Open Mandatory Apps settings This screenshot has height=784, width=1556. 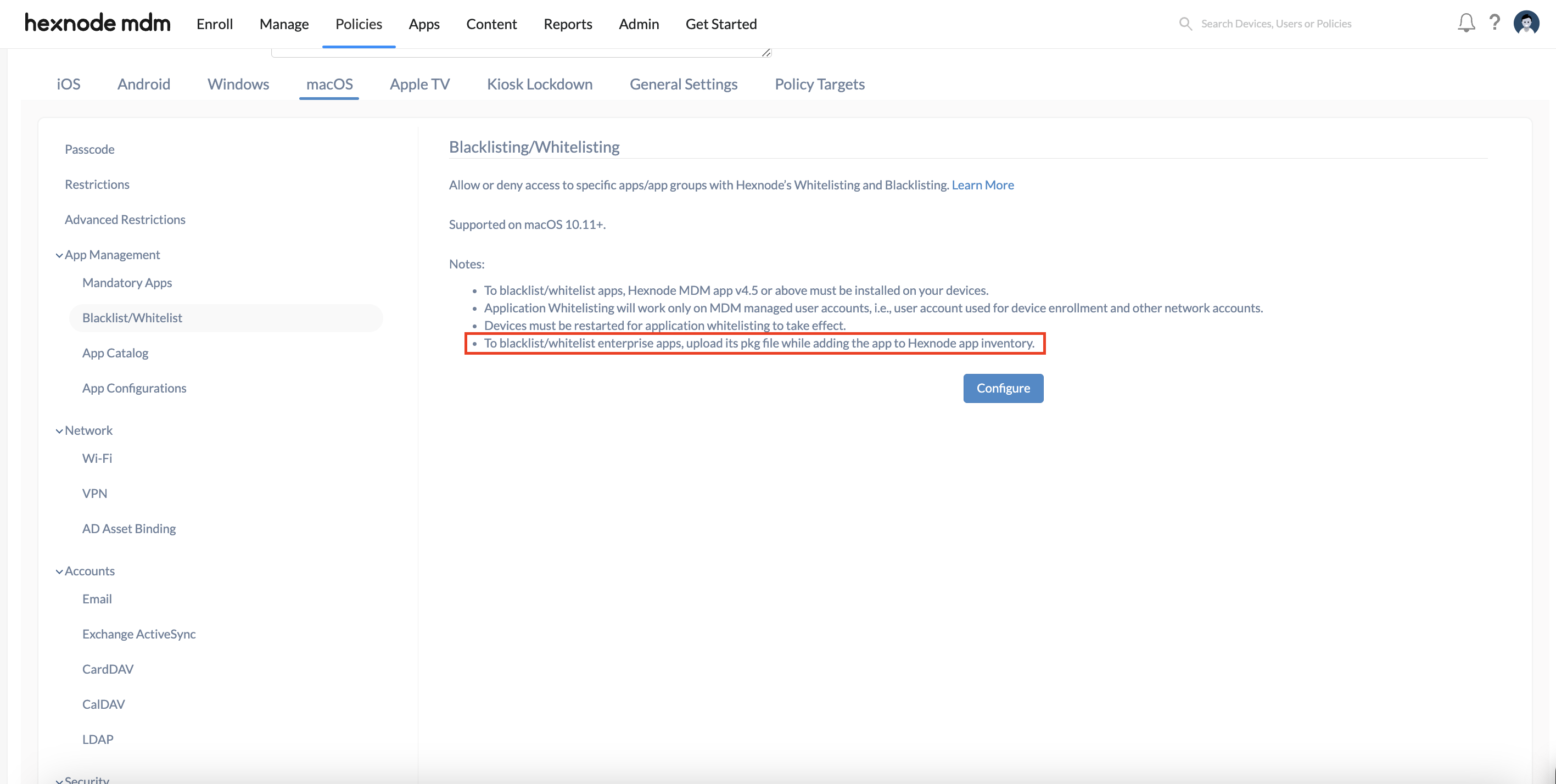point(127,283)
